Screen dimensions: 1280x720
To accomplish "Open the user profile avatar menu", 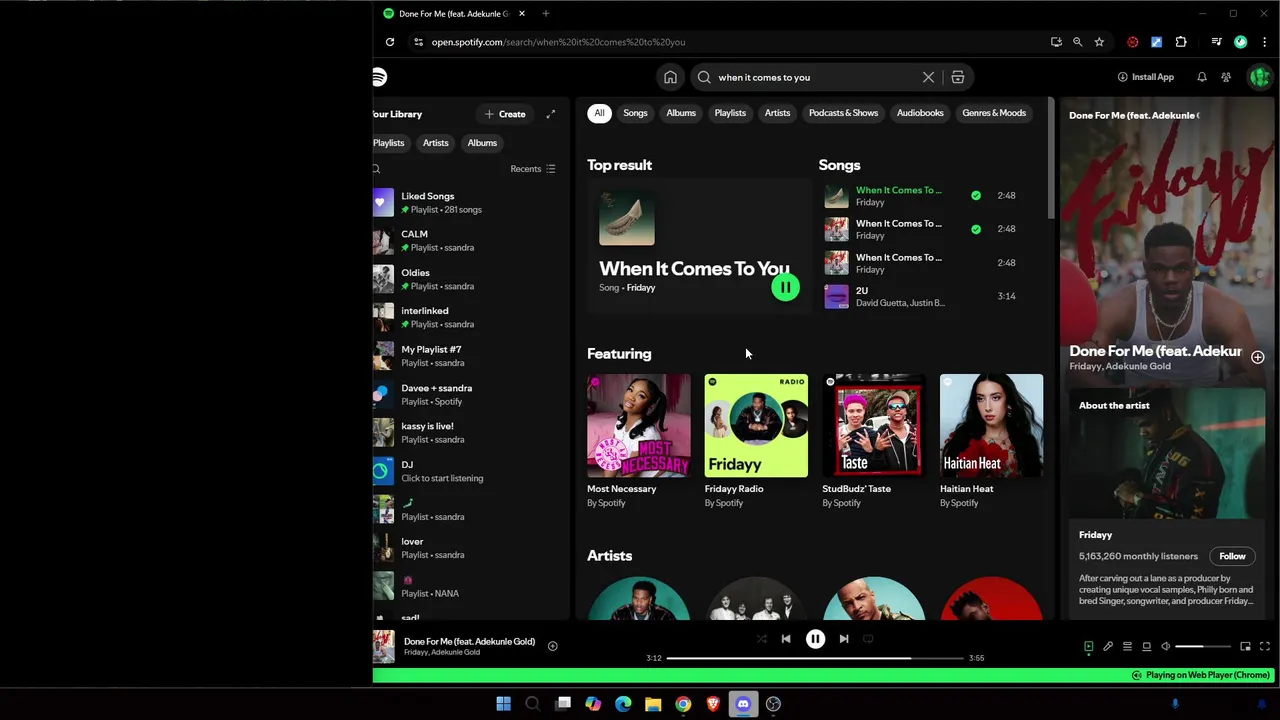I will click(1259, 77).
